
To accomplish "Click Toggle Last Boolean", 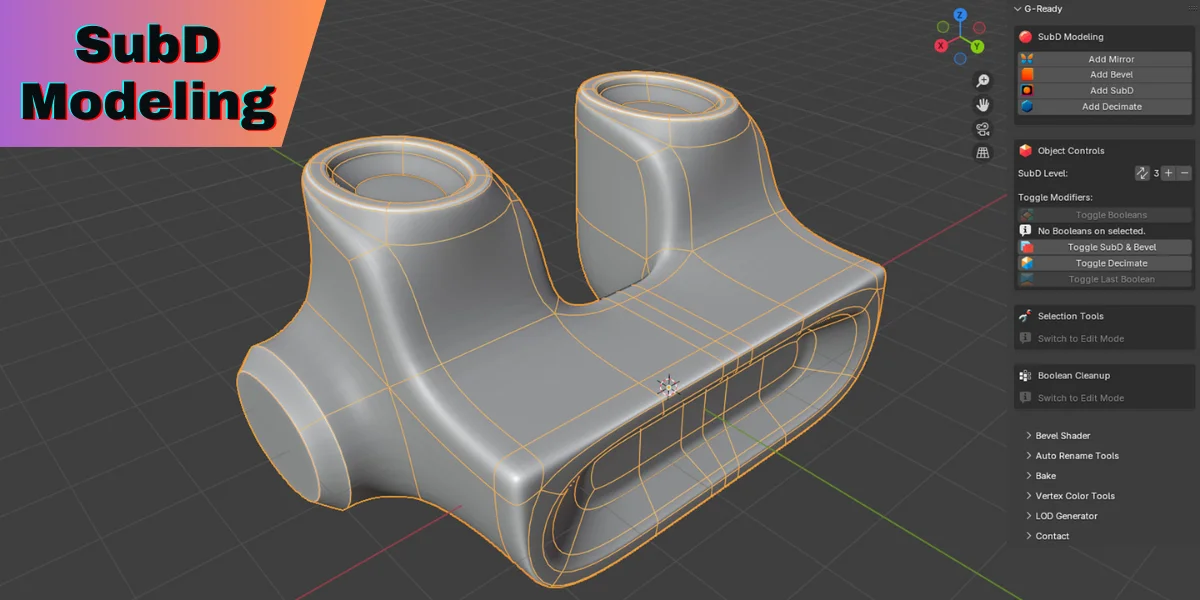I will point(1105,279).
